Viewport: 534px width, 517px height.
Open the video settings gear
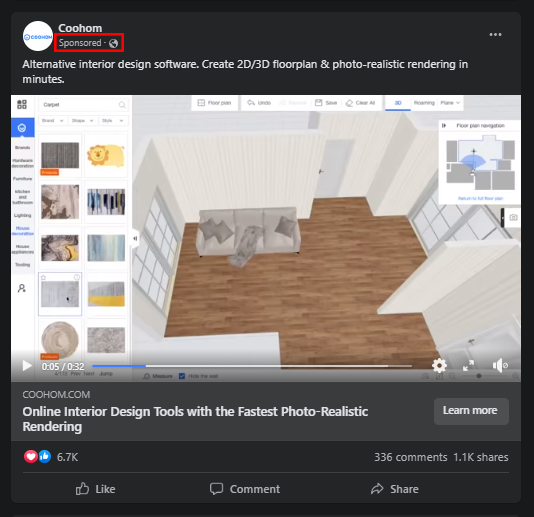439,365
